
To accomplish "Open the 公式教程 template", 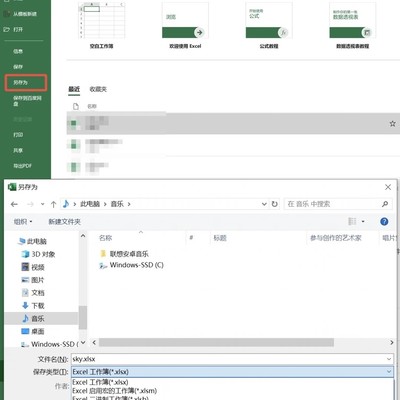I will (269, 21).
